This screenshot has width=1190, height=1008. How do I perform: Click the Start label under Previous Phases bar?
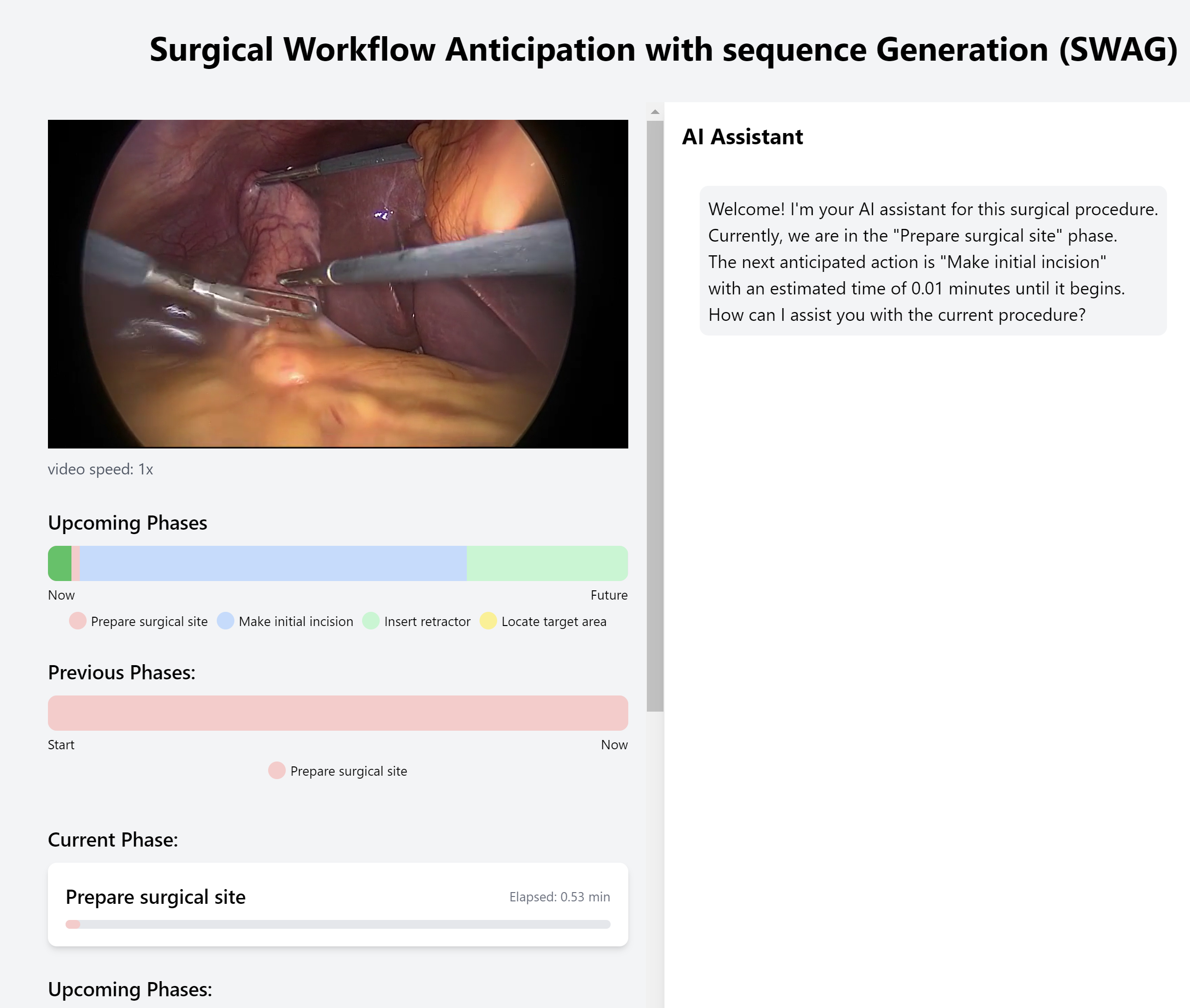pos(61,744)
